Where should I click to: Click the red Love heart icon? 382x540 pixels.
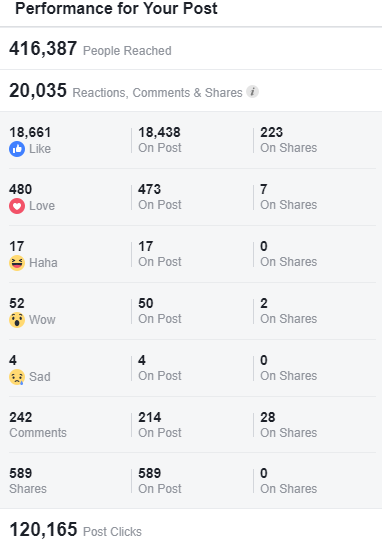coord(17,206)
